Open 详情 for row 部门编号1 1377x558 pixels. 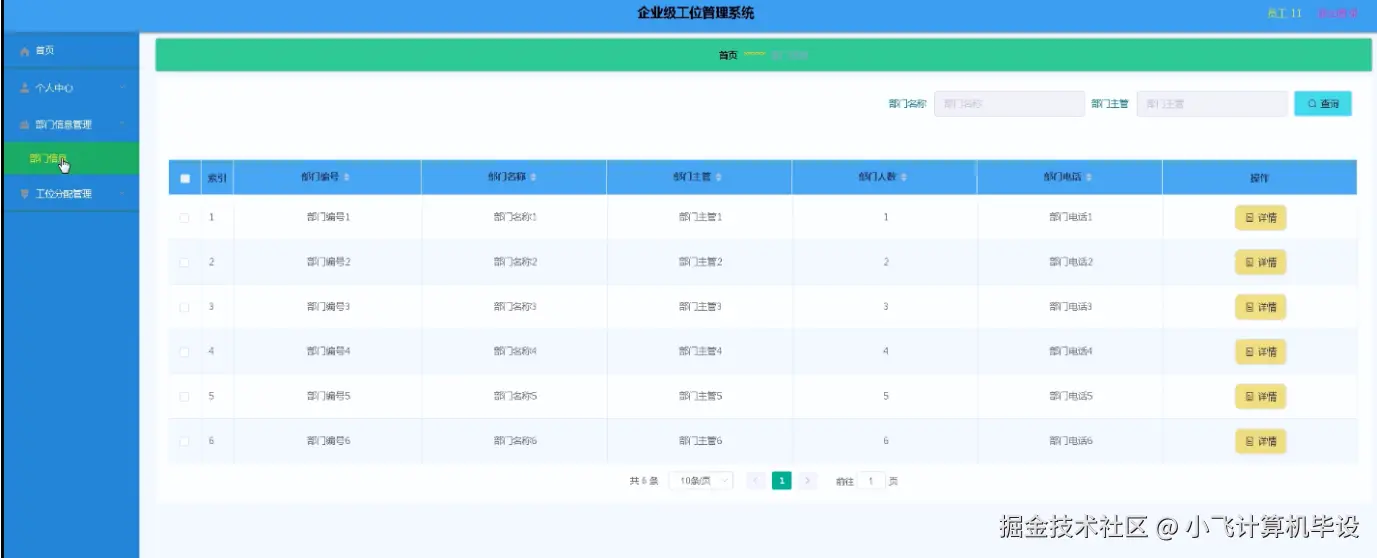(x=1260, y=217)
